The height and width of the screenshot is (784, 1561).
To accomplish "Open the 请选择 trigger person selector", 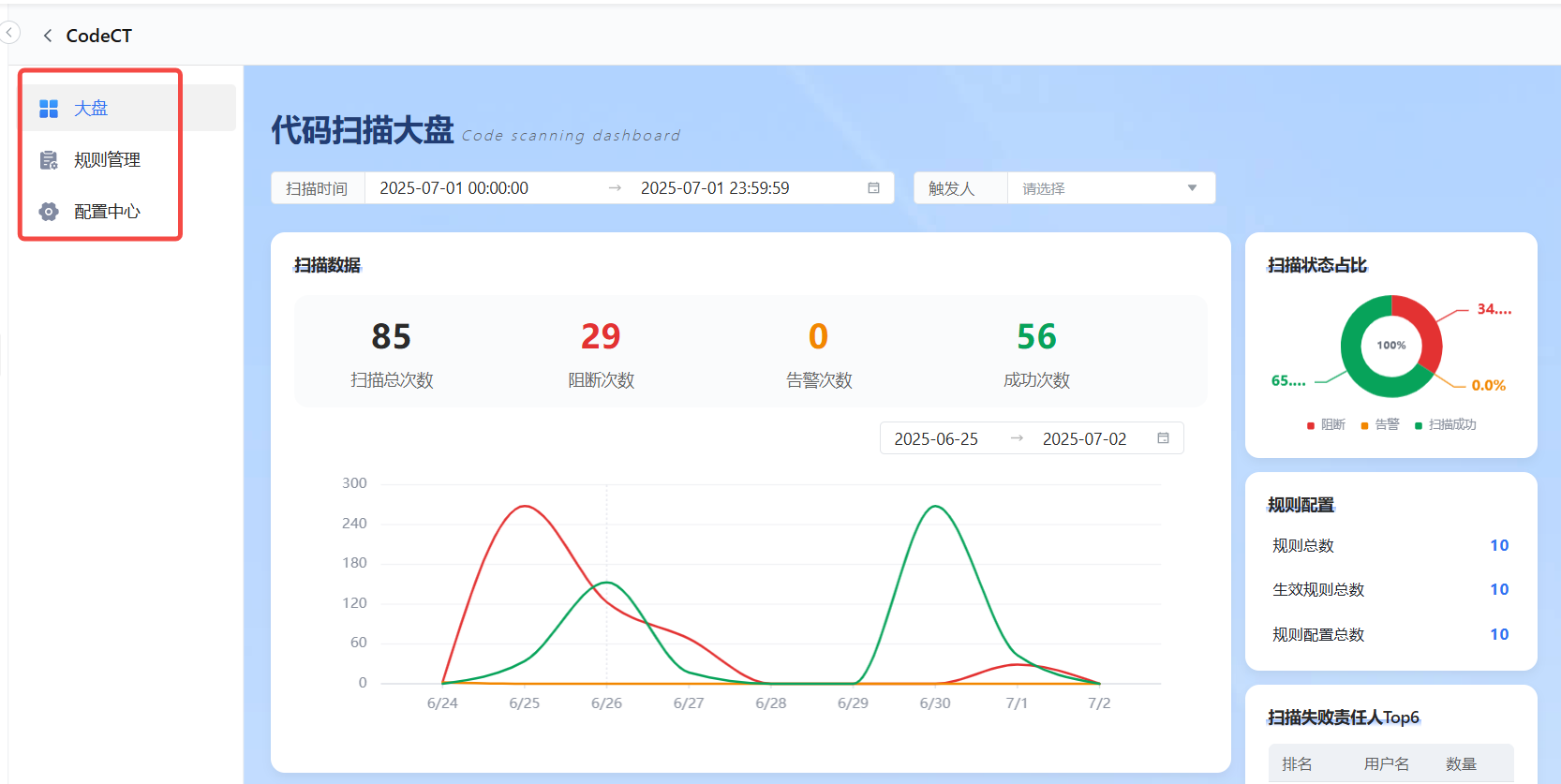I will [x=1096, y=188].
